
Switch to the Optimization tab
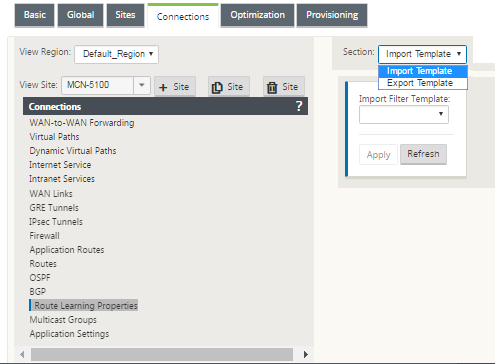coord(257,15)
